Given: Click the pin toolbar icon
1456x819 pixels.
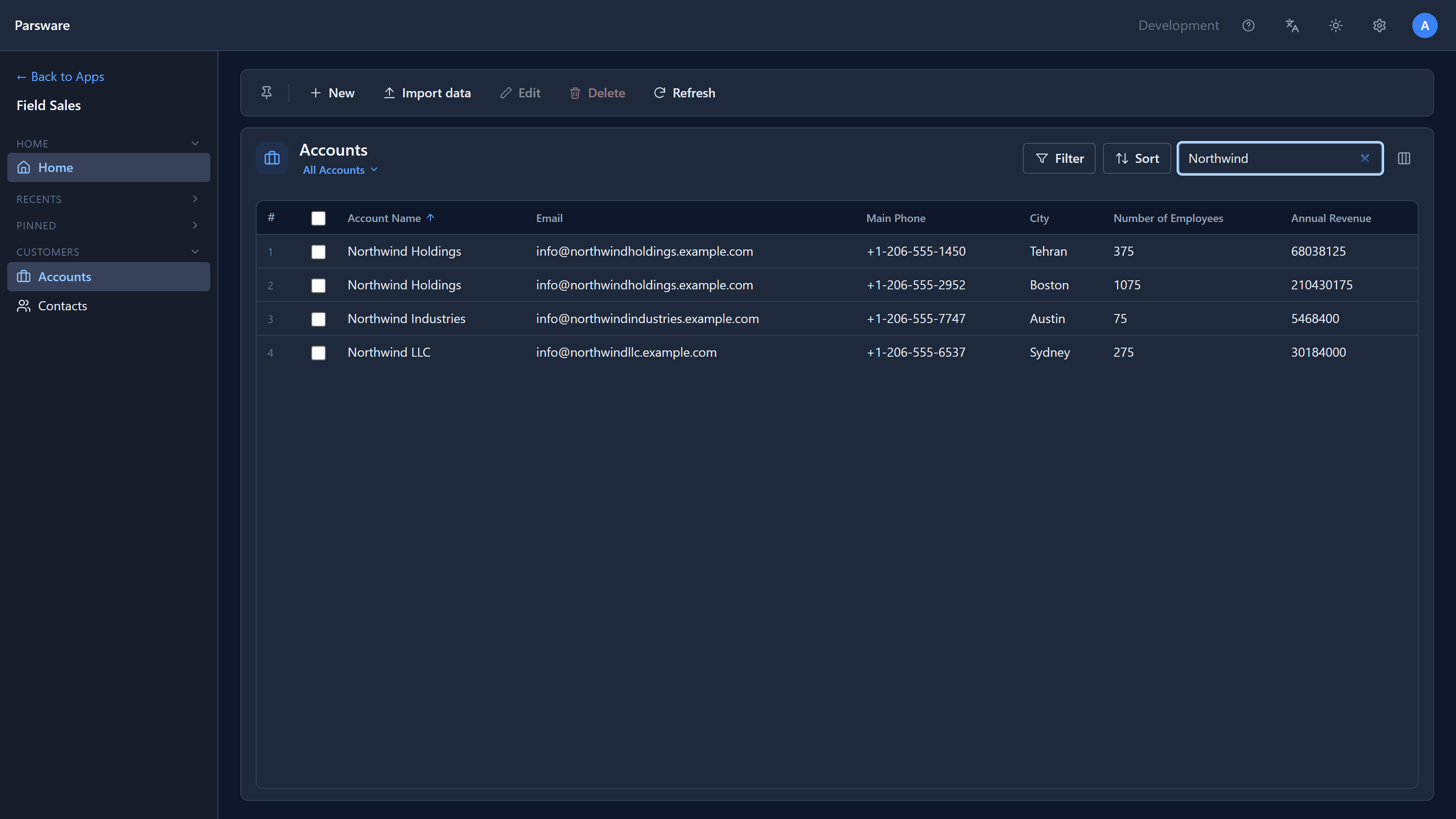Looking at the screenshot, I should click(x=266, y=93).
